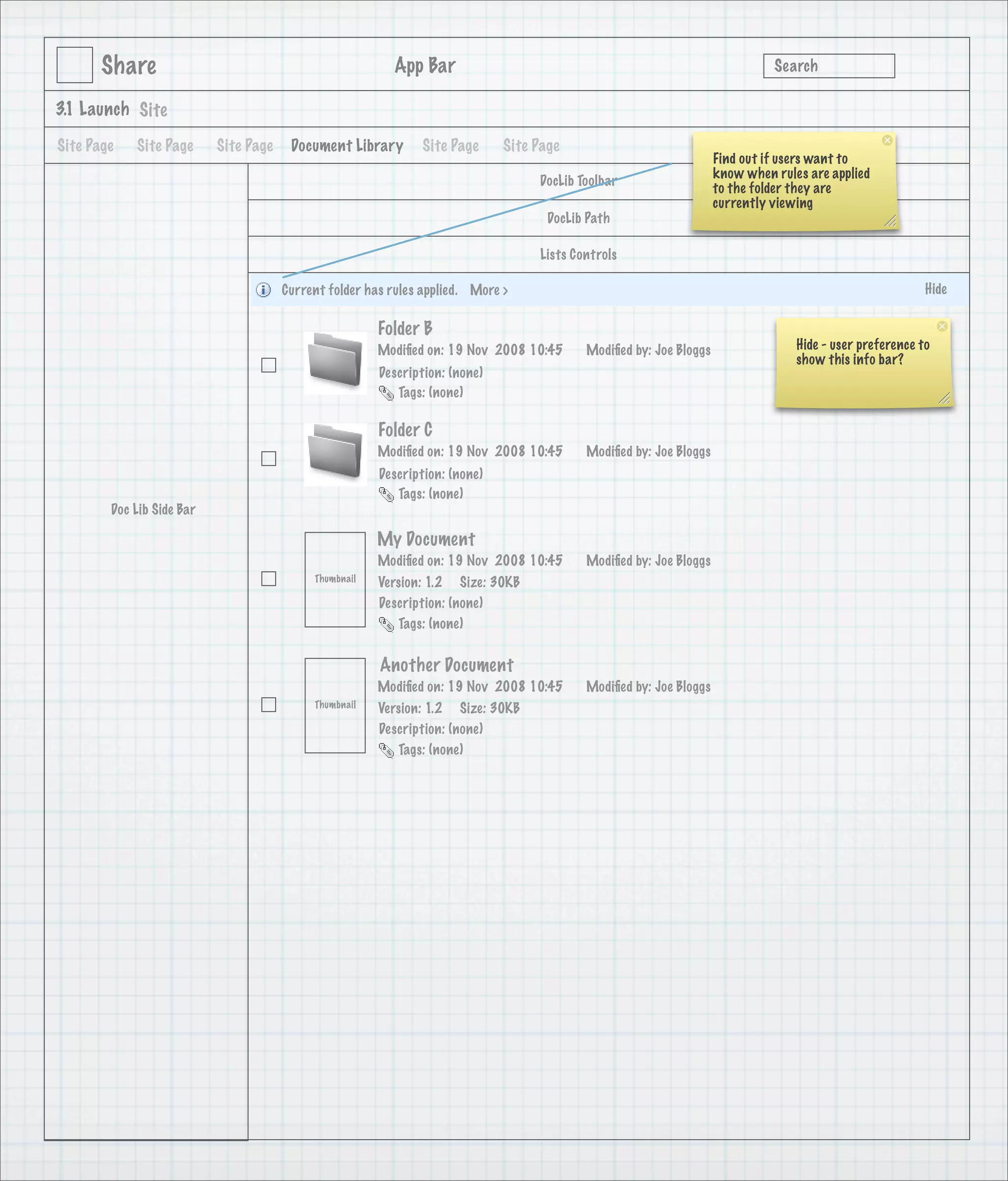The height and width of the screenshot is (1181, 1008).
Task: Open the My Document thumbnail preview
Action: coord(335,579)
